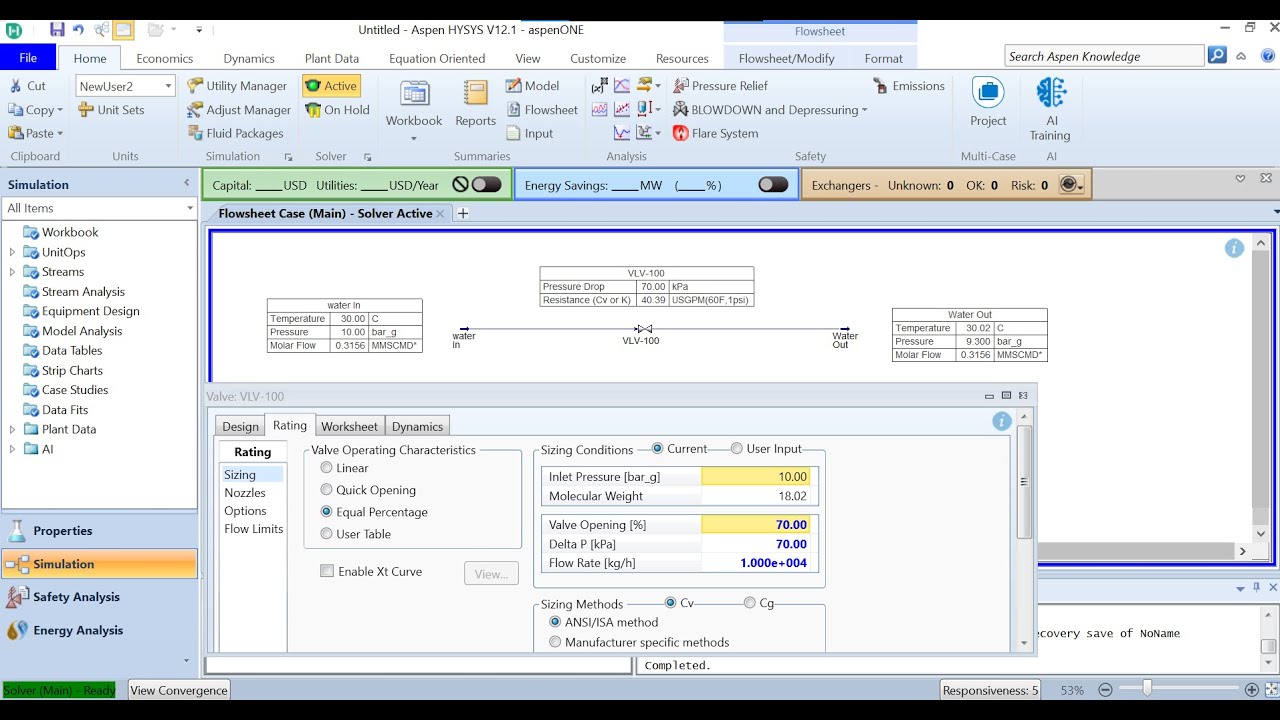
Task: Open the All Items filter dropdown
Action: pos(190,208)
